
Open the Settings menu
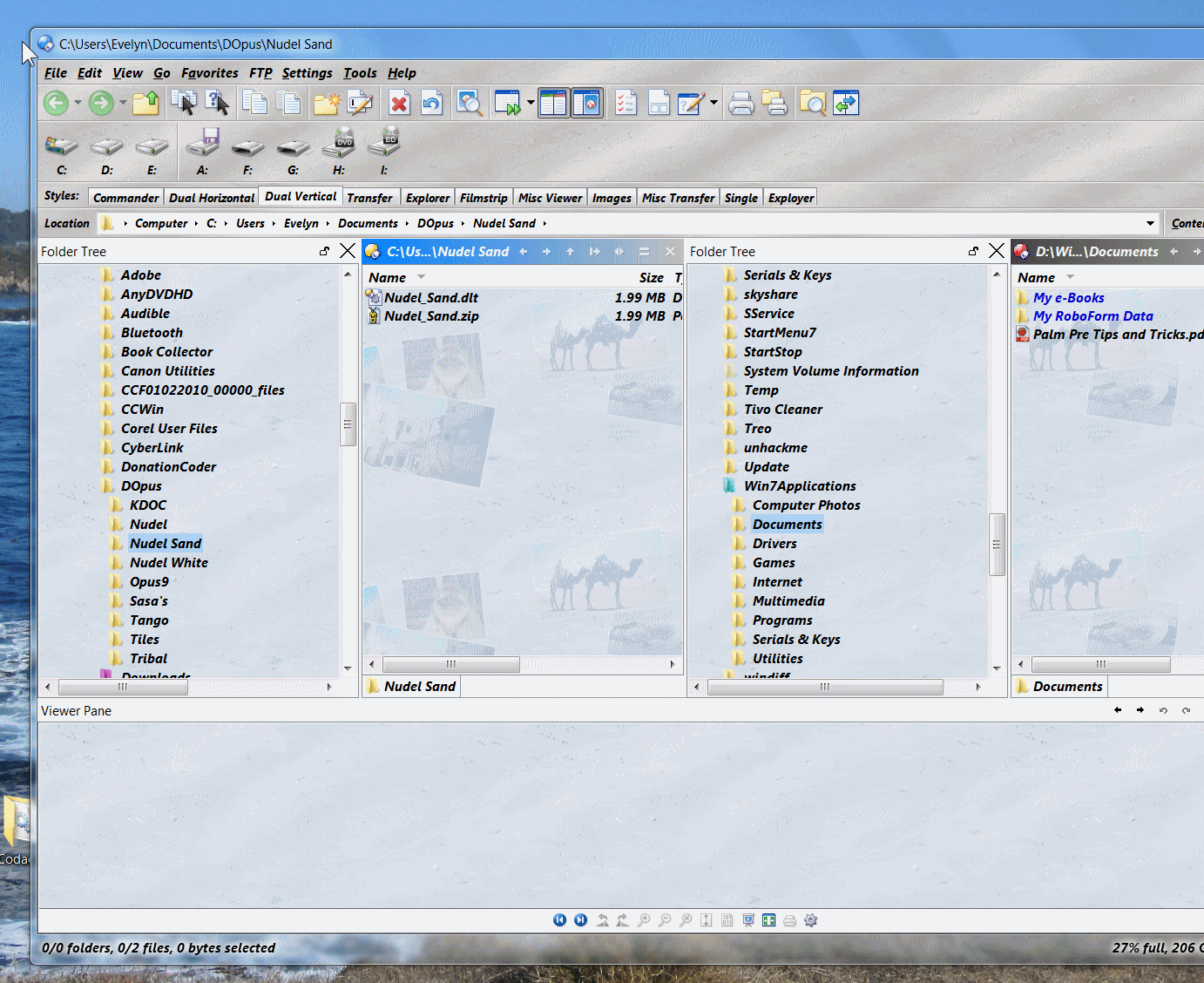tap(307, 73)
